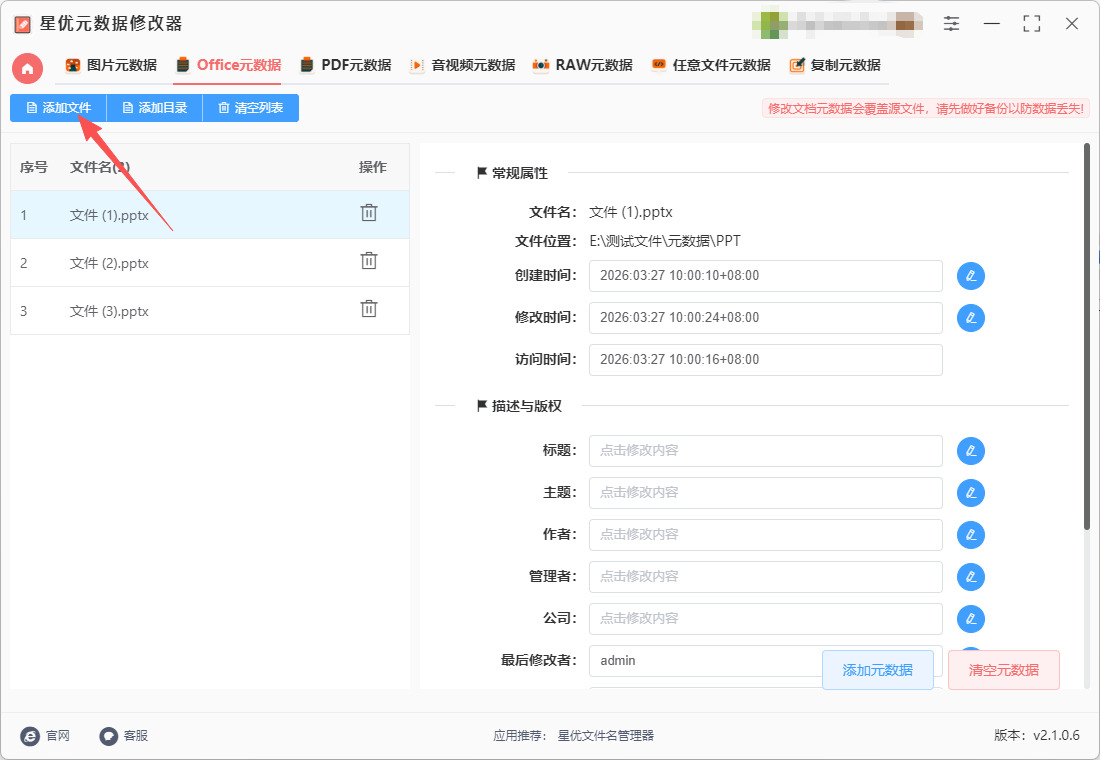Open the PDF元数据 tab
Viewport: 1100px width, 760px height.
(x=345, y=66)
